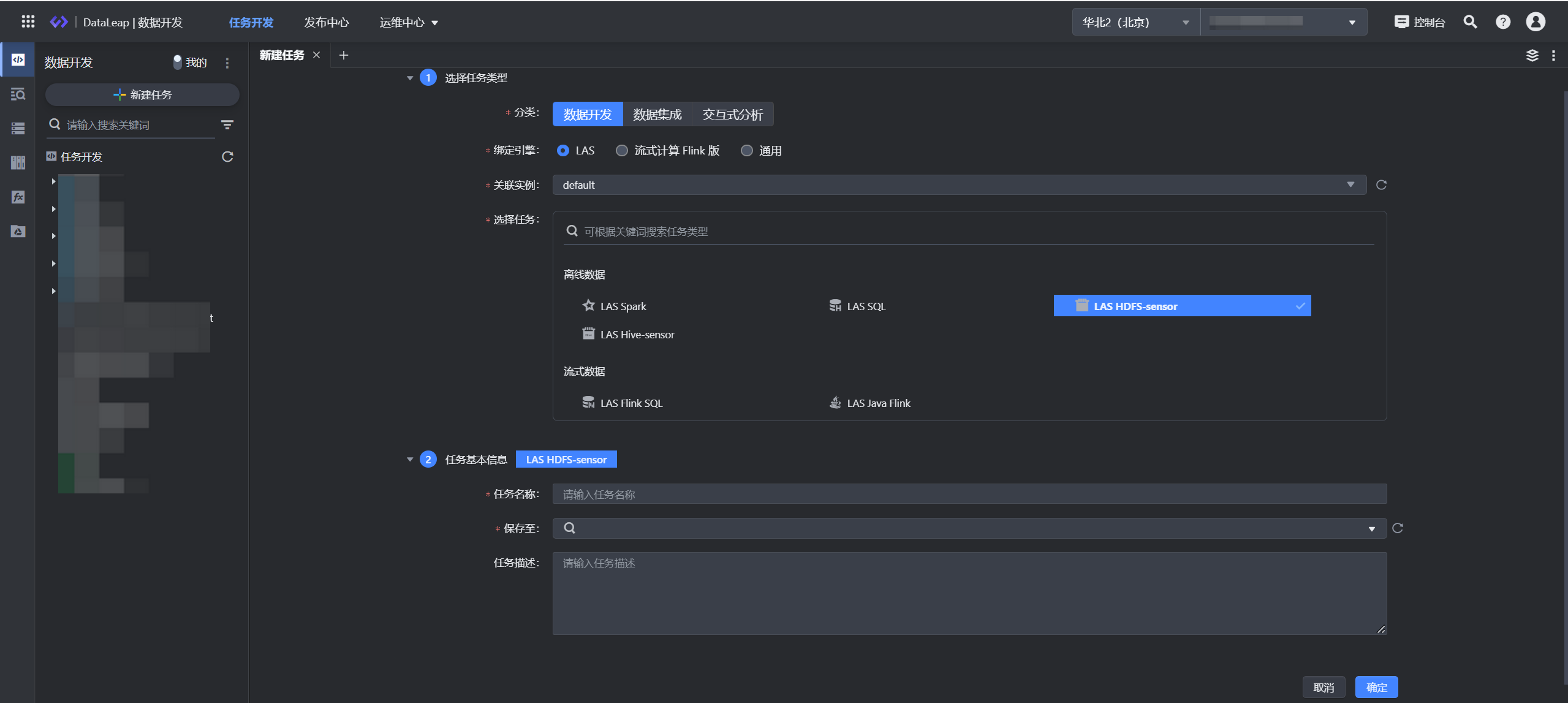Select the 数据集成 category tab
The height and width of the screenshot is (703, 1568).
coord(657,115)
